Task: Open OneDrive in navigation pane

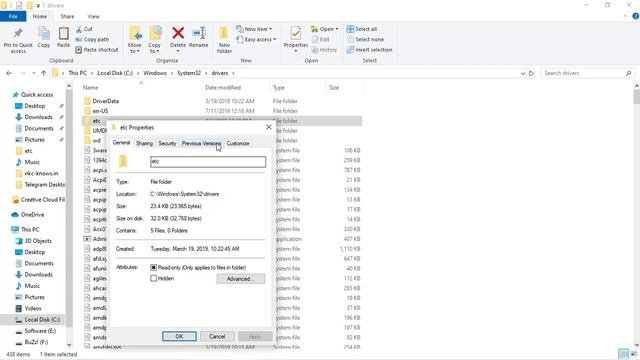Action: click(x=32, y=214)
